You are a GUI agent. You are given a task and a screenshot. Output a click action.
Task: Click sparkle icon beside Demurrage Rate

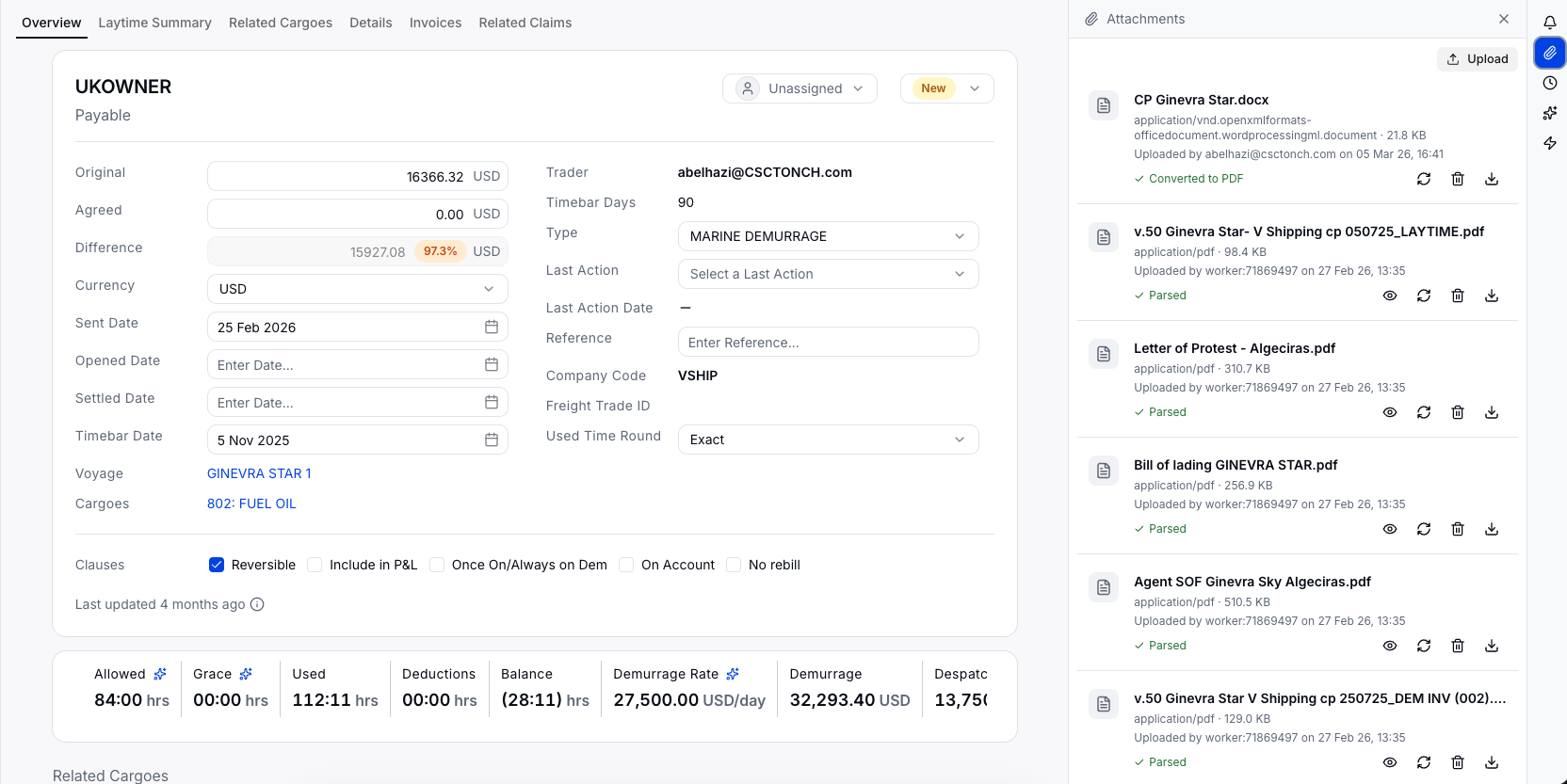(733, 674)
